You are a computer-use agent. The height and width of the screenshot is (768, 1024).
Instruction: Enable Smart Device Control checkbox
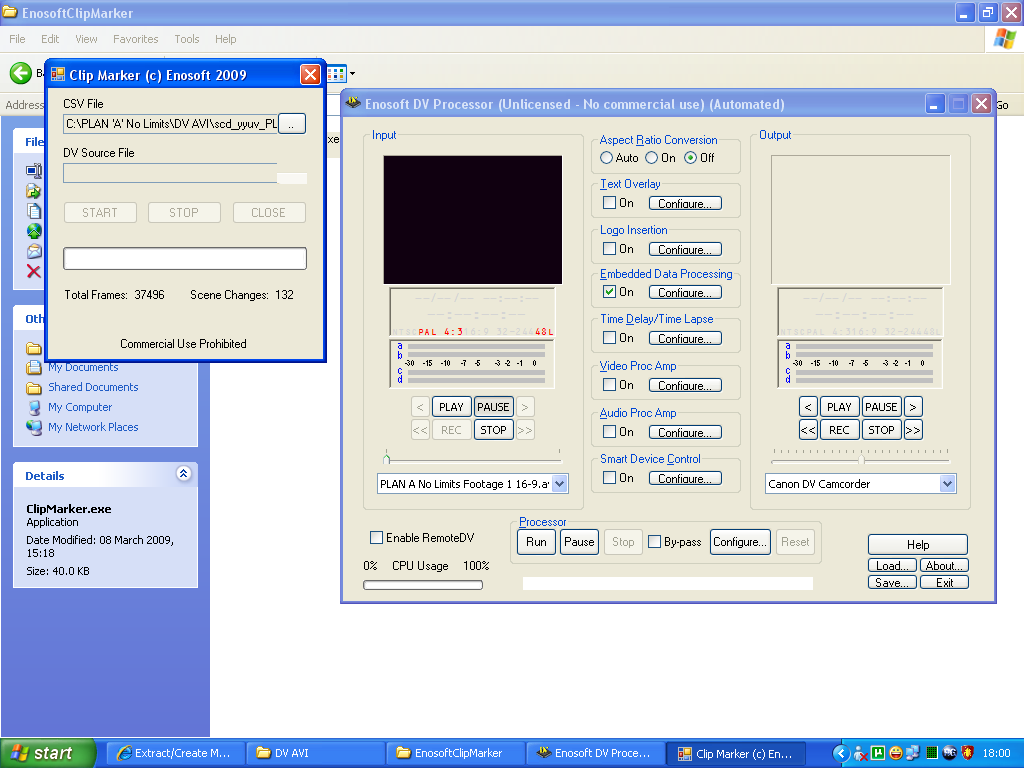(609, 478)
